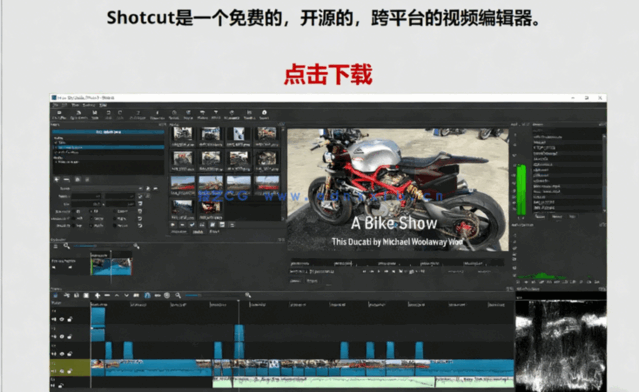Viewport: 639px width, 392px height.
Task: Click the timeline Lift up-arrow icon
Action: [x=117, y=295]
